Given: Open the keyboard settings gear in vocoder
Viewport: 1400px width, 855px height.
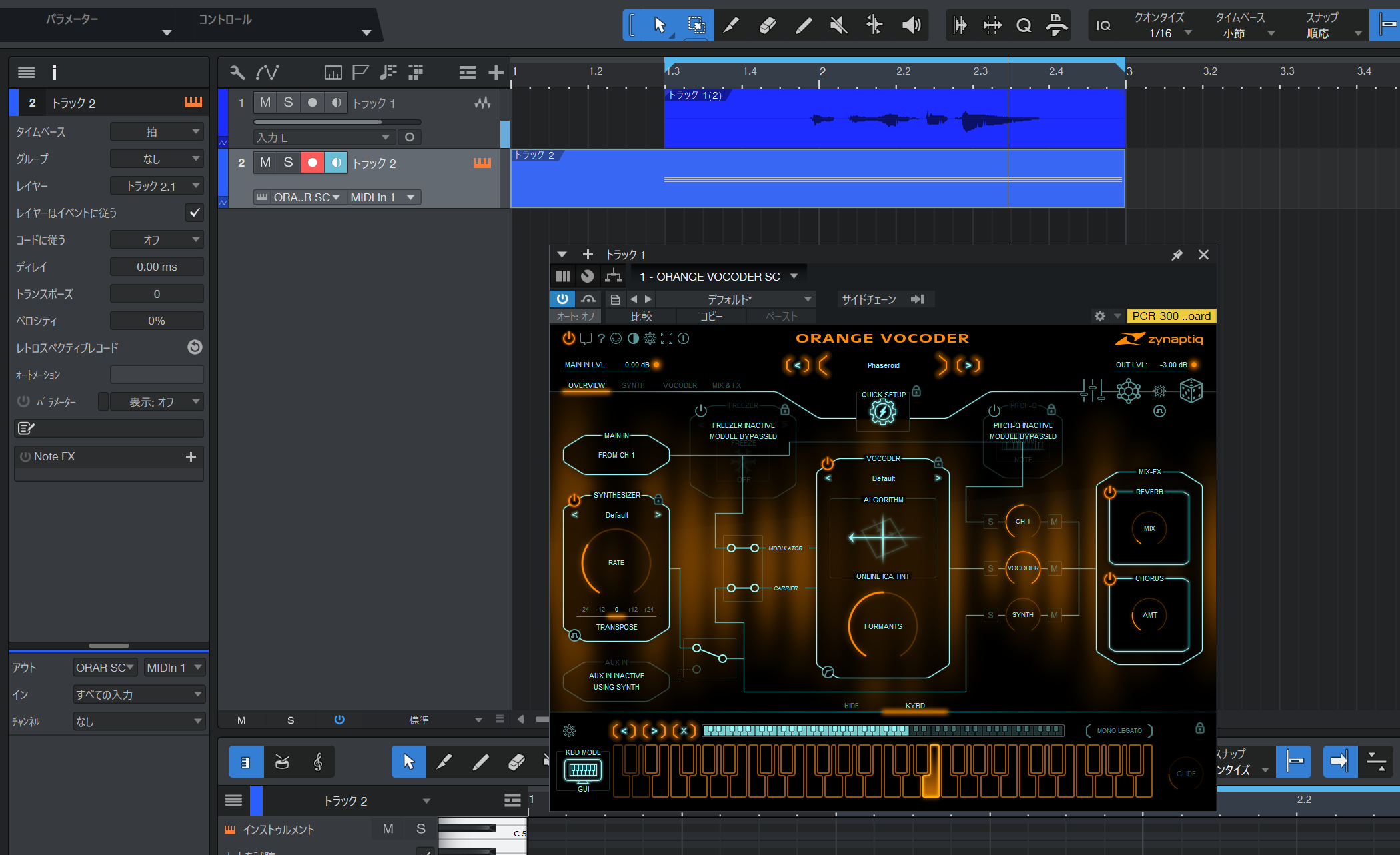Looking at the screenshot, I should coord(570,731).
